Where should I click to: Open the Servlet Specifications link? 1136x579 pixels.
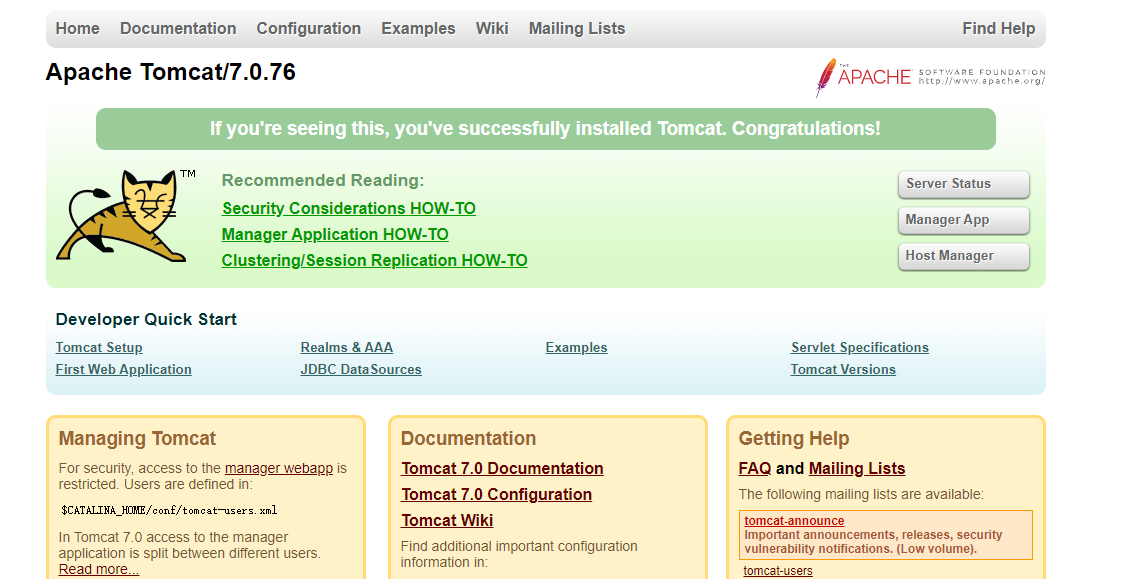pos(860,348)
